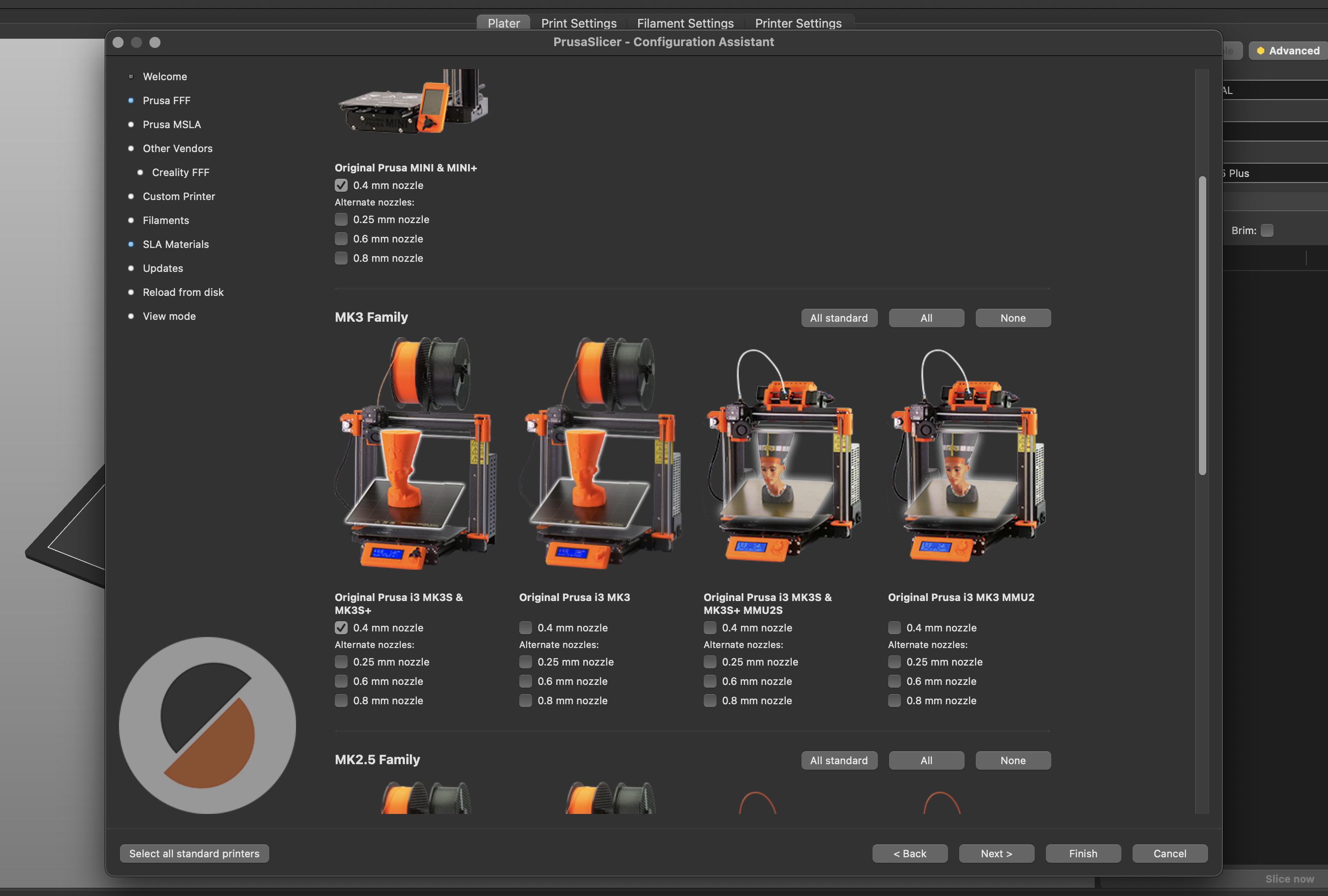The image size is (1328, 896).
Task: Open View mode page
Action: (x=169, y=316)
